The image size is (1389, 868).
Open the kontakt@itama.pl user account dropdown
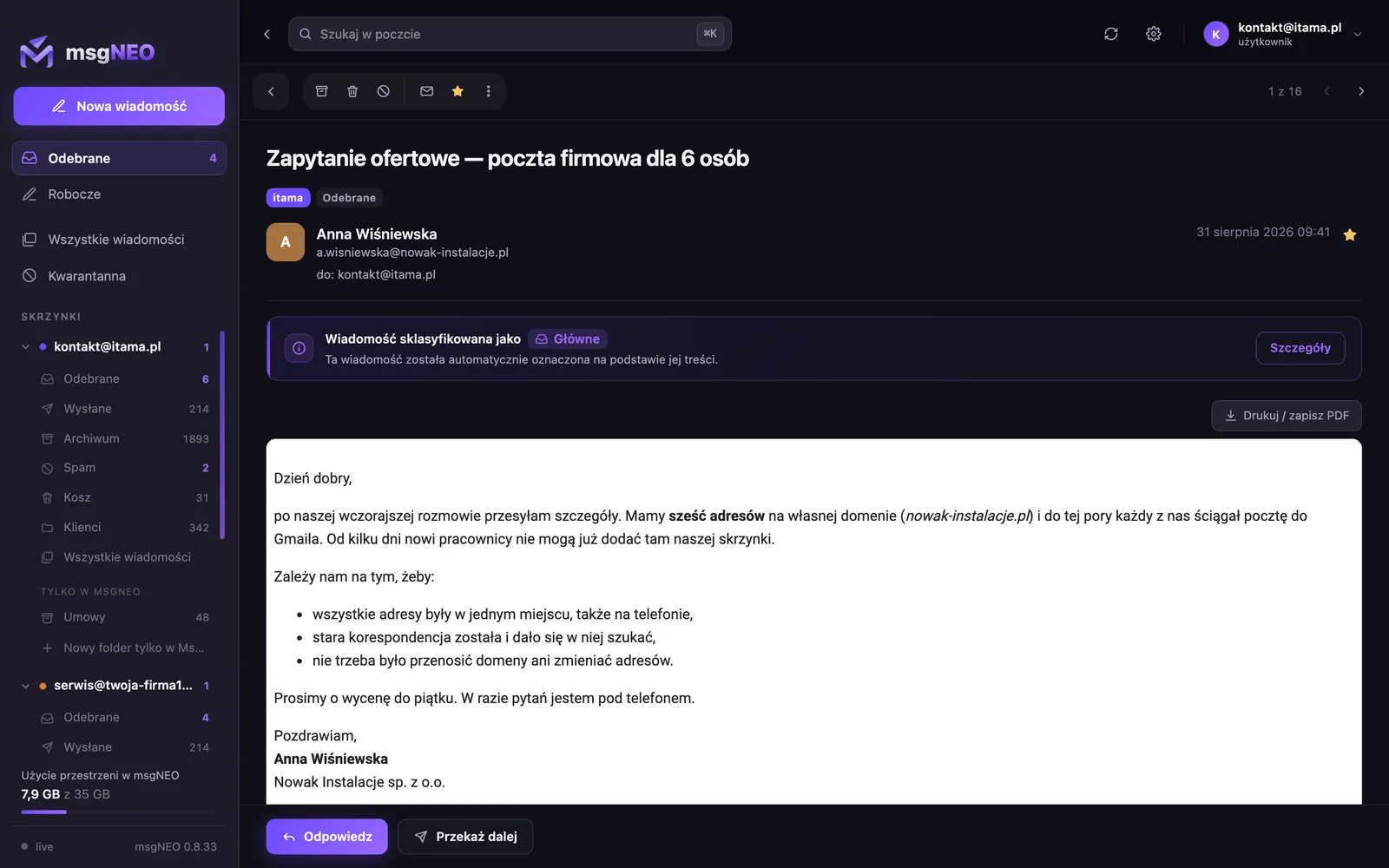point(1284,34)
